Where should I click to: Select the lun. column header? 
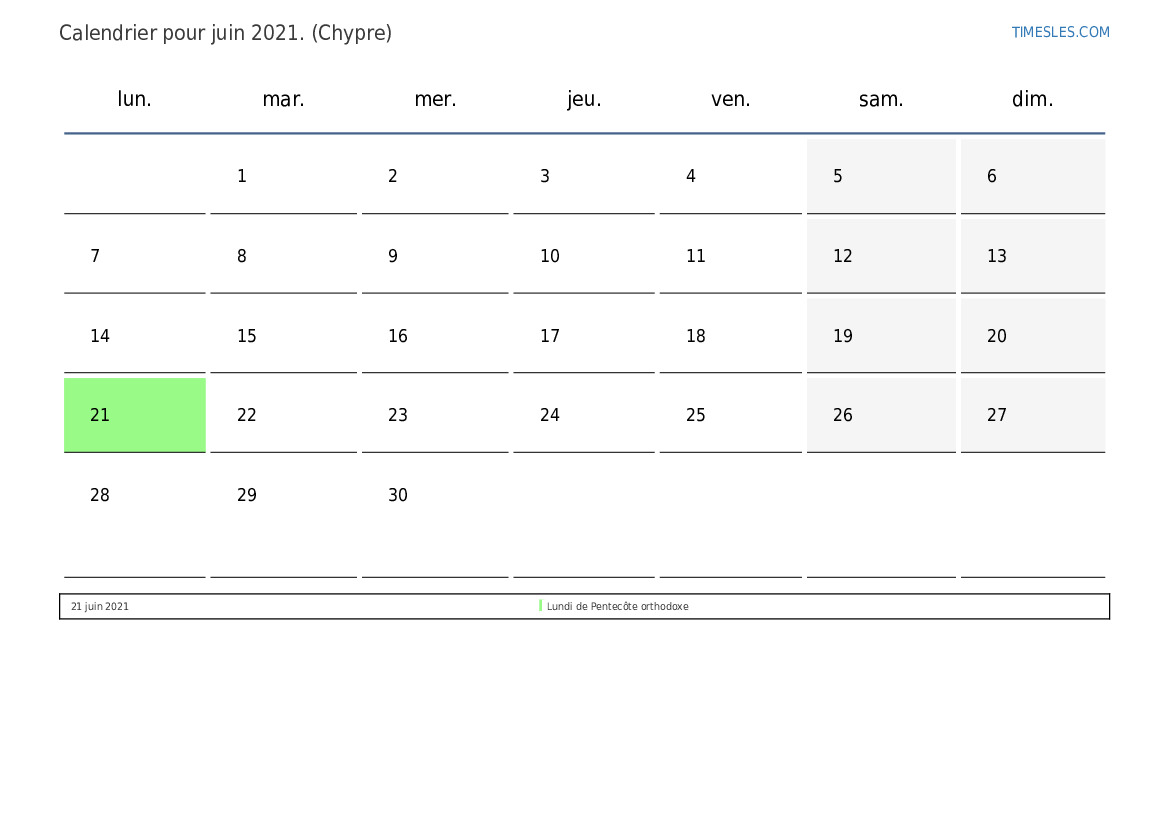tap(134, 99)
